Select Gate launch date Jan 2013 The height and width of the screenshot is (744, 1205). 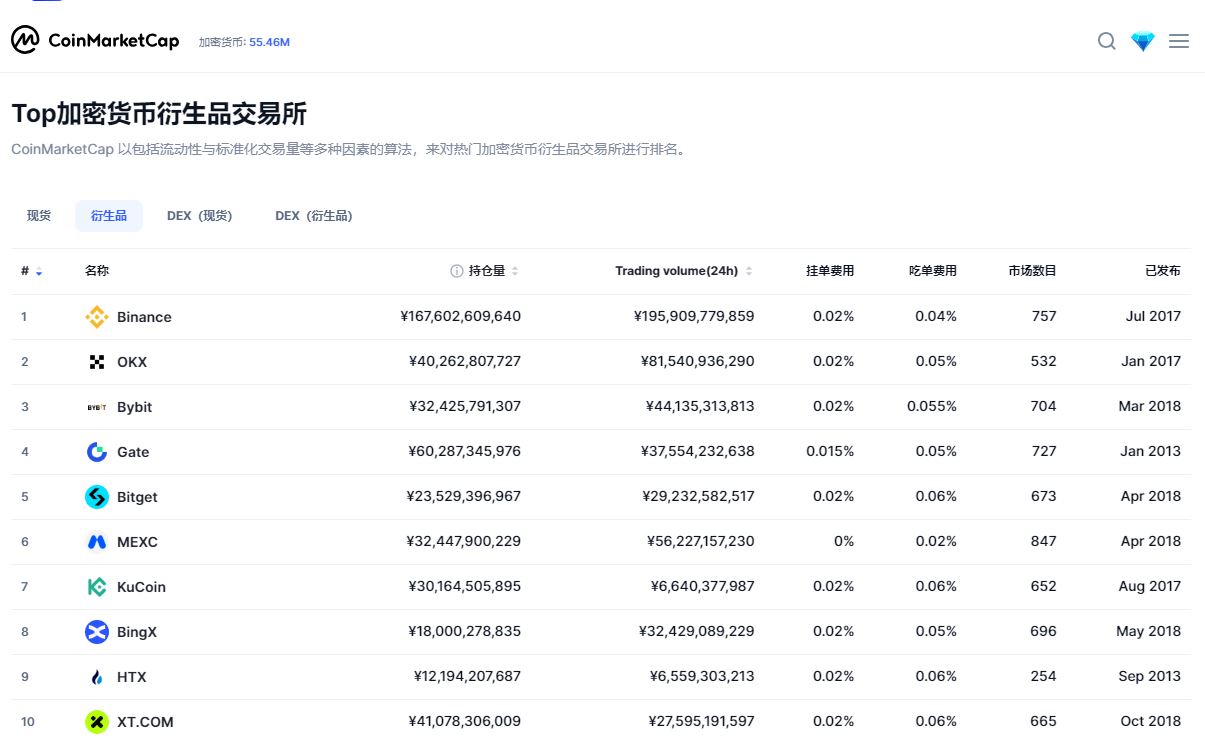click(1151, 451)
